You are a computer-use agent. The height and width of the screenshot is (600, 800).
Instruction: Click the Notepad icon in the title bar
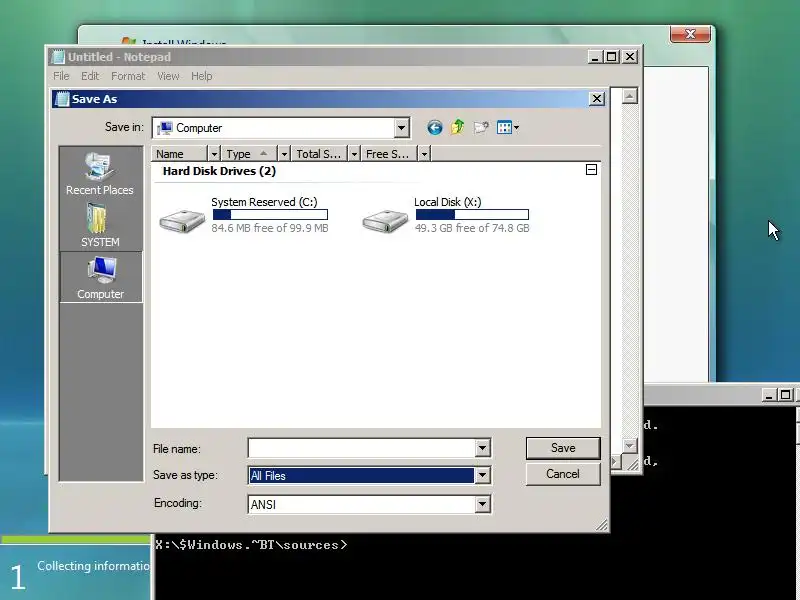[58, 57]
